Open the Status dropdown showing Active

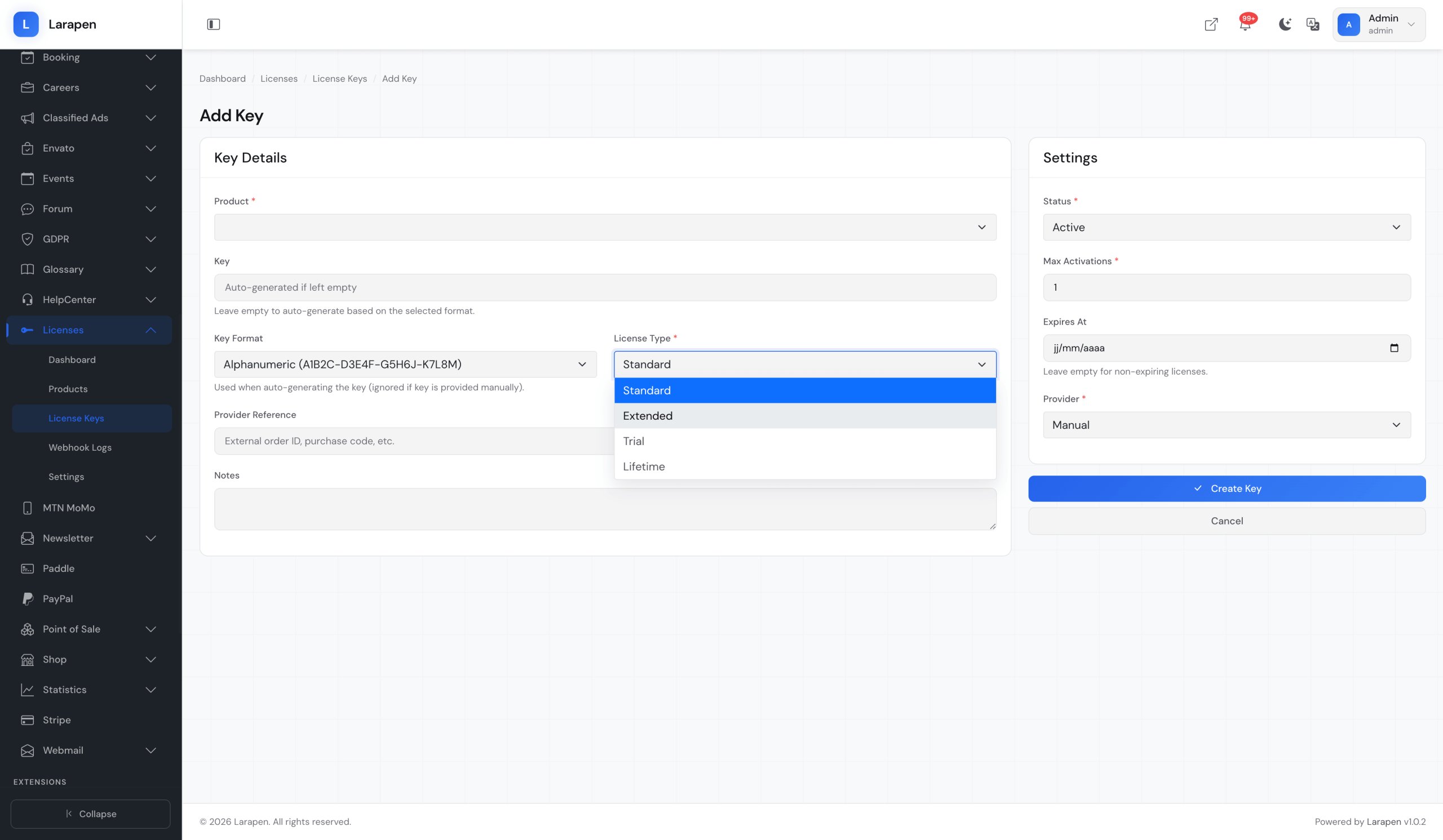coord(1227,227)
